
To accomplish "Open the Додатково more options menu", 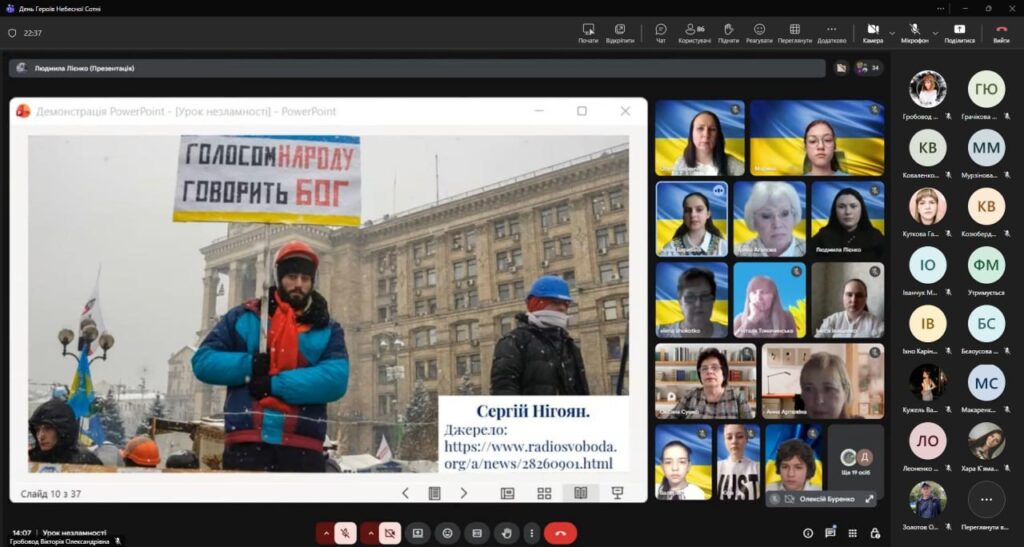I will tap(831, 32).
